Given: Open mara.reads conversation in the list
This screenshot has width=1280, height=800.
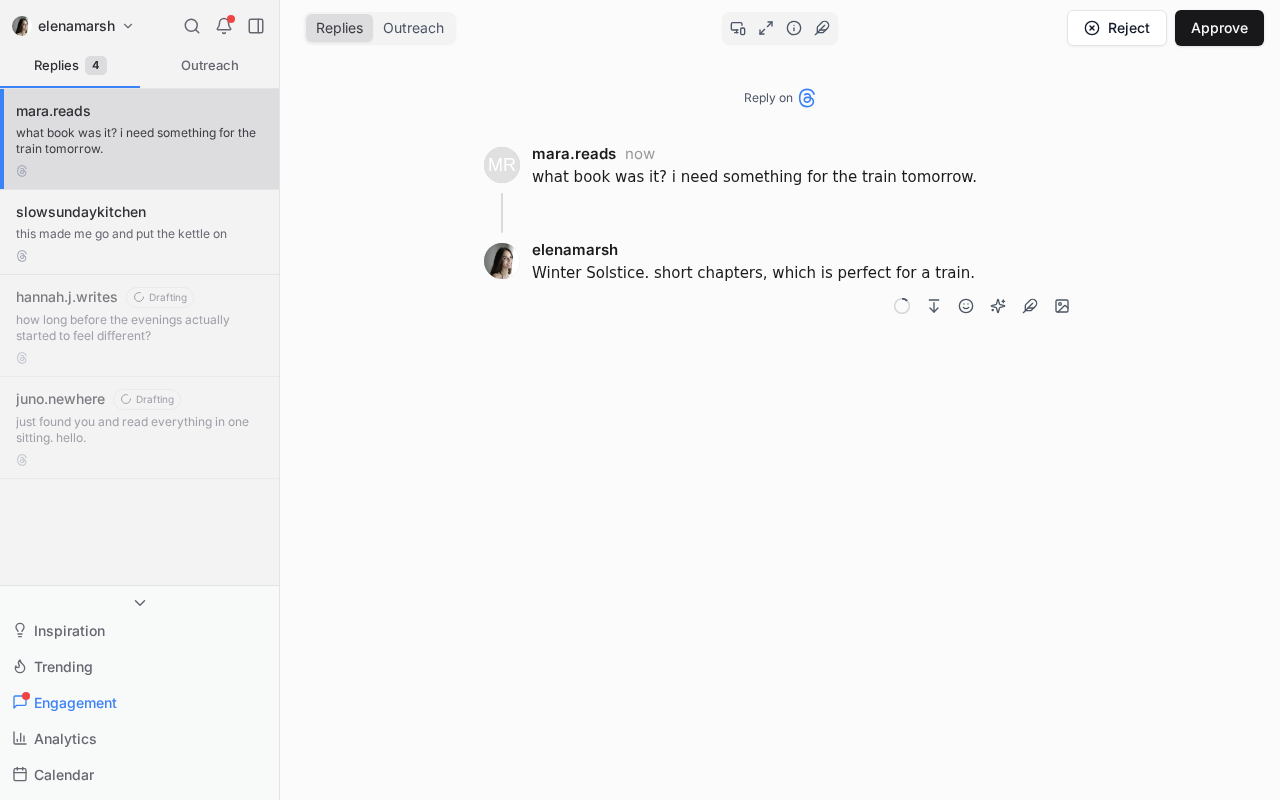Looking at the screenshot, I should pos(140,139).
